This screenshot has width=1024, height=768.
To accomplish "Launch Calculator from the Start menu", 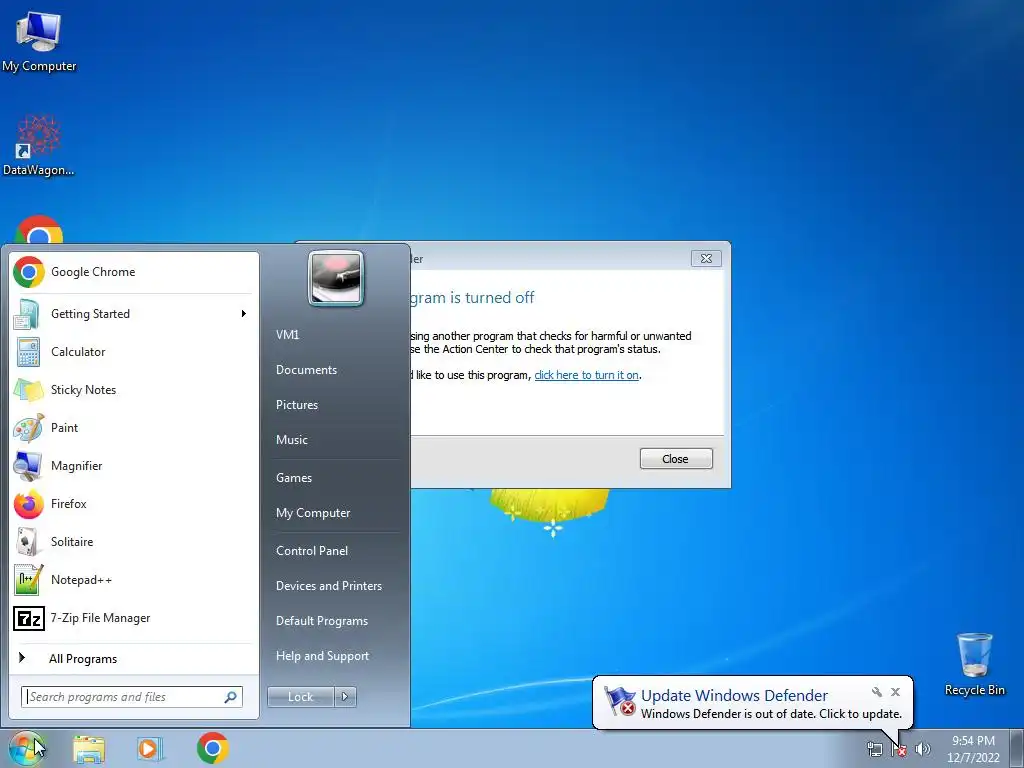I will (x=135, y=352).
